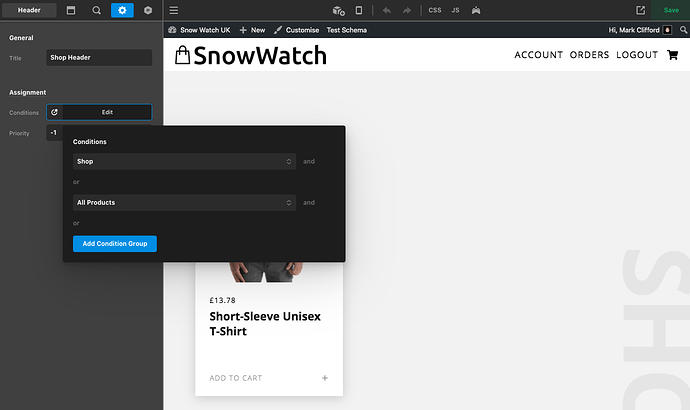Click the undo arrow icon
Image resolution: width=690 pixels, height=410 pixels.
click(387, 10)
